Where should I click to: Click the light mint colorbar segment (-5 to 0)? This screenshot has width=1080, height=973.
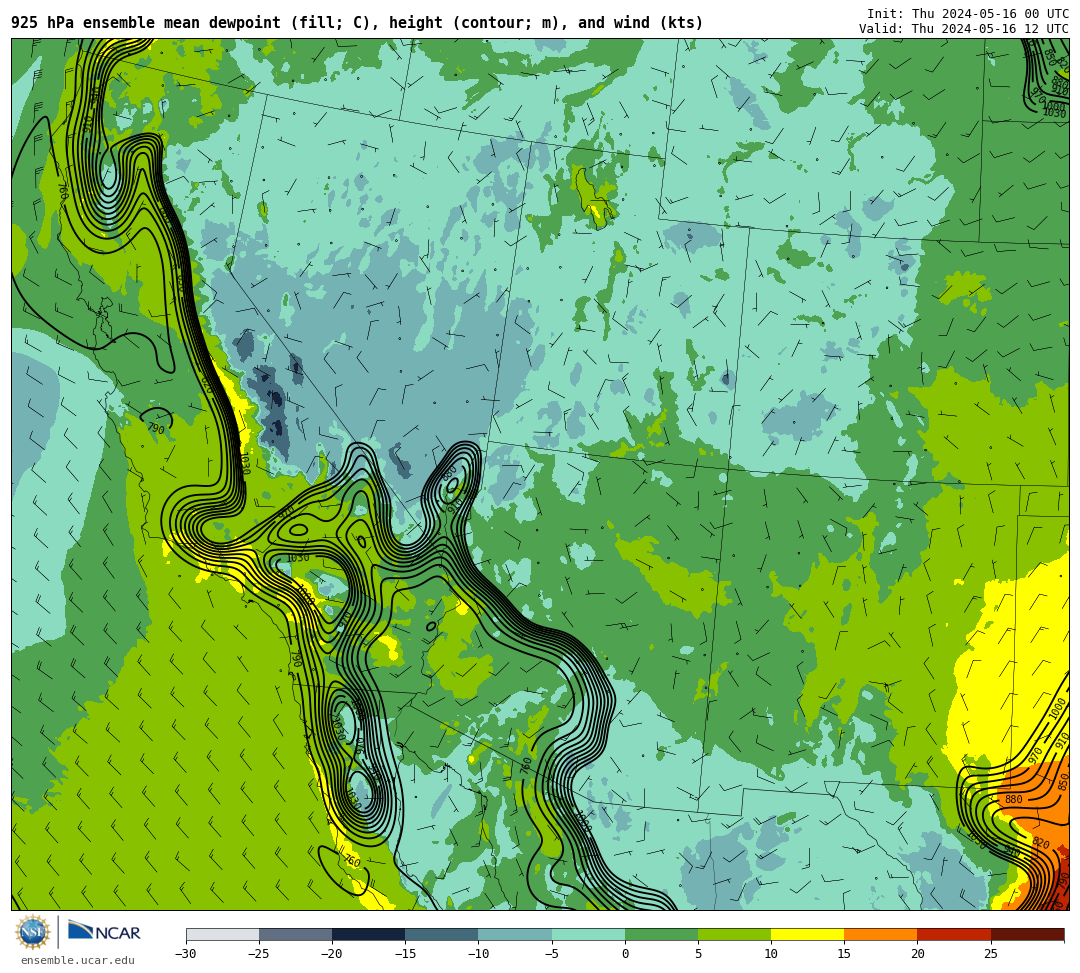coord(588,934)
